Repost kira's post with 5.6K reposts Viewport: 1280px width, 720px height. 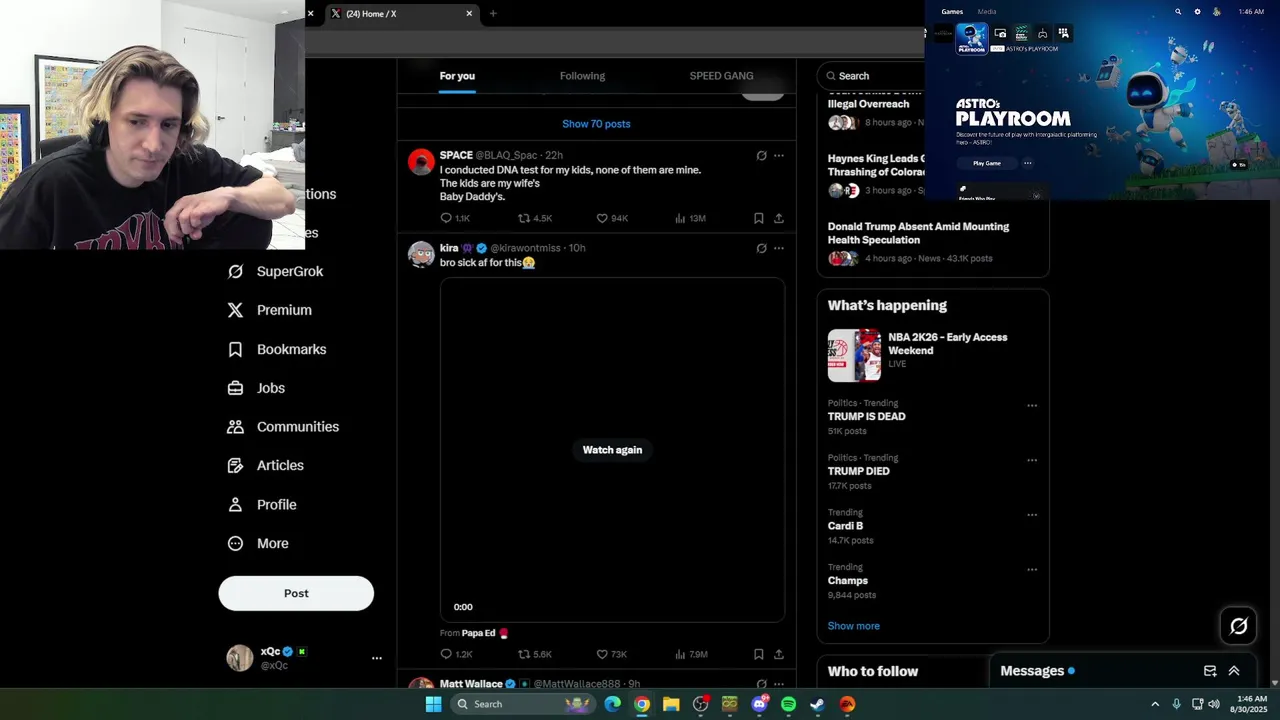pos(534,654)
